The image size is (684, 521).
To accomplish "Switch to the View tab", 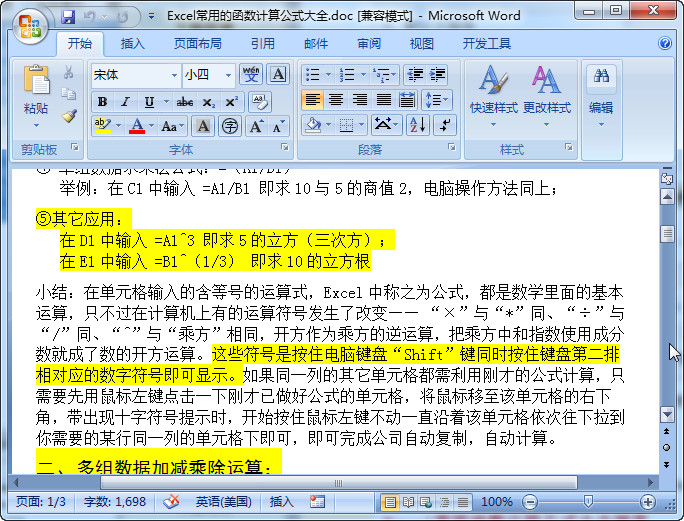I will pos(422,44).
